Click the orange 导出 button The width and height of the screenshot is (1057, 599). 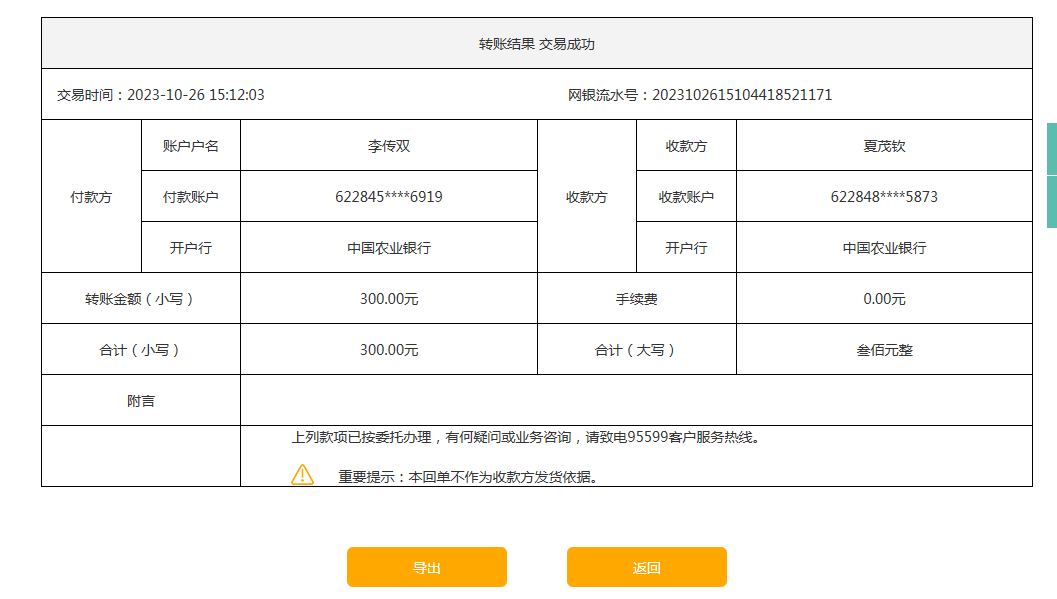tap(426, 567)
